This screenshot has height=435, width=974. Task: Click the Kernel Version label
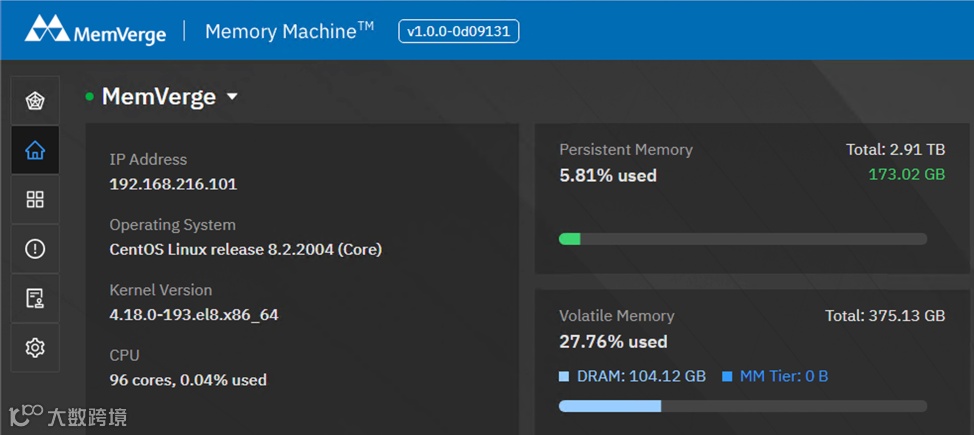(x=161, y=290)
